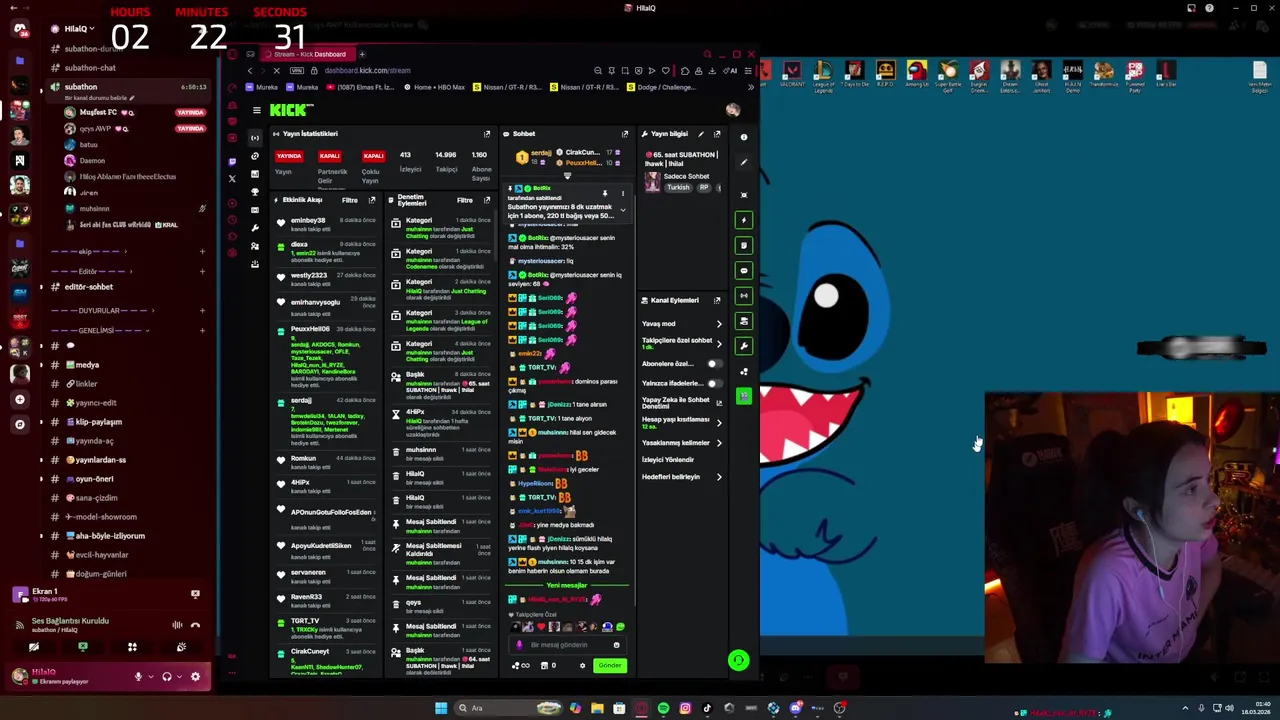Pop out the Yayın bilgisi panel
The height and width of the screenshot is (720, 1280).
click(x=717, y=134)
